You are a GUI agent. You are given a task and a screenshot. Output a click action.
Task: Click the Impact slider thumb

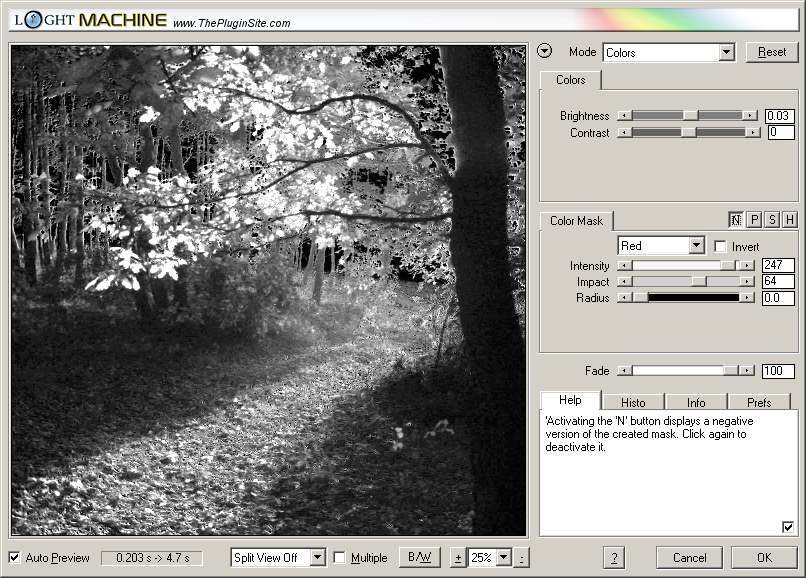pyautogui.click(x=699, y=282)
